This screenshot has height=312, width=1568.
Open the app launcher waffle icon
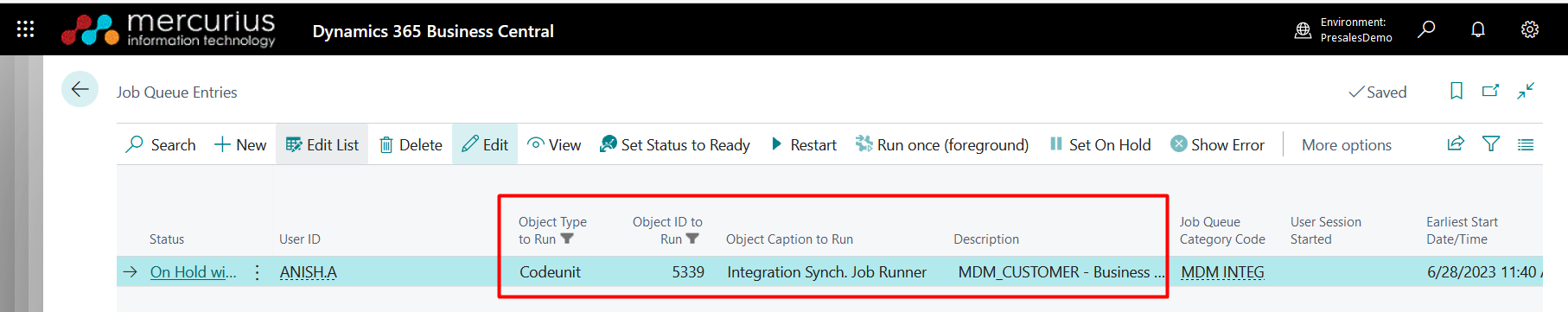click(x=25, y=29)
